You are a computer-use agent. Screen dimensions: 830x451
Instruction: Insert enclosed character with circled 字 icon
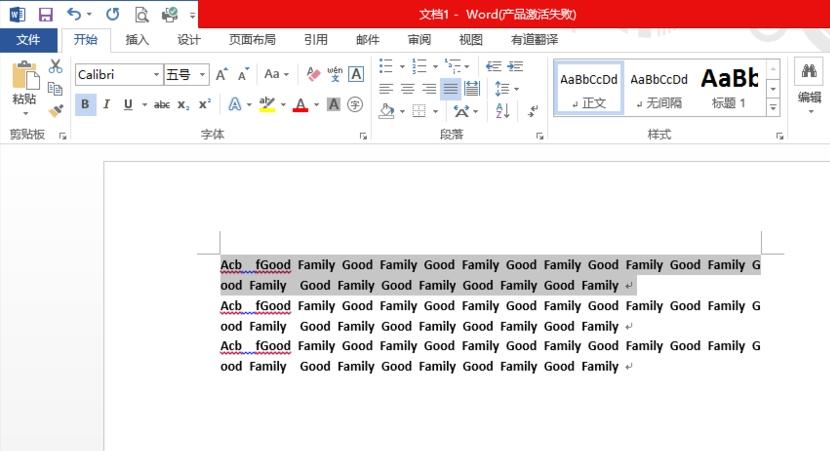(x=355, y=104)
